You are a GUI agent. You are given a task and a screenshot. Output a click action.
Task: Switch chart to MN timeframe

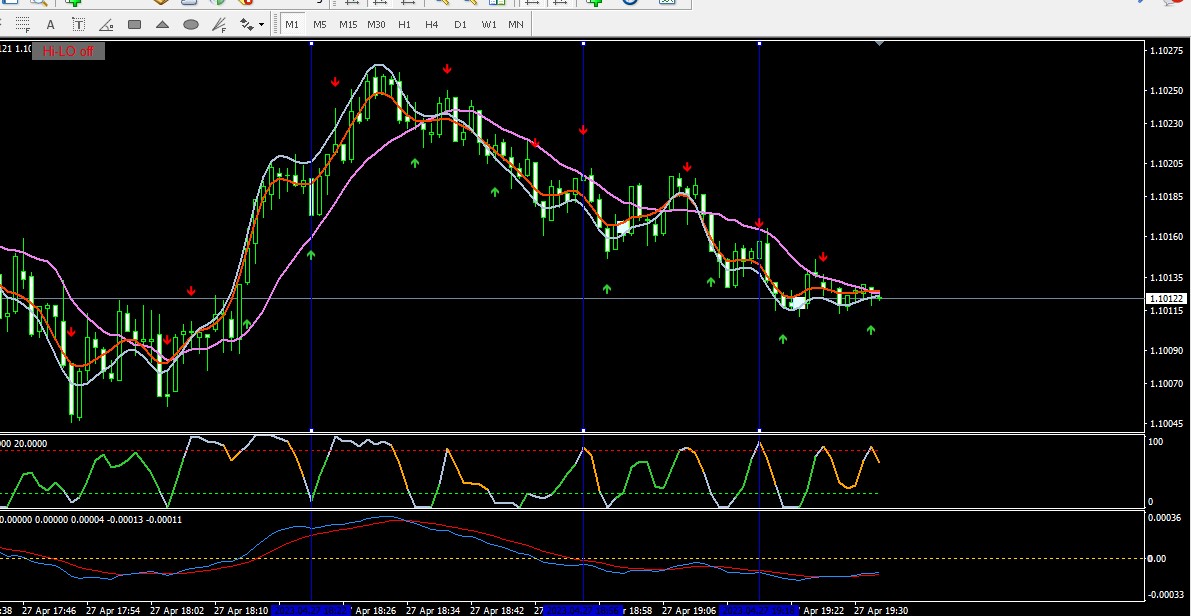(516, 24)
